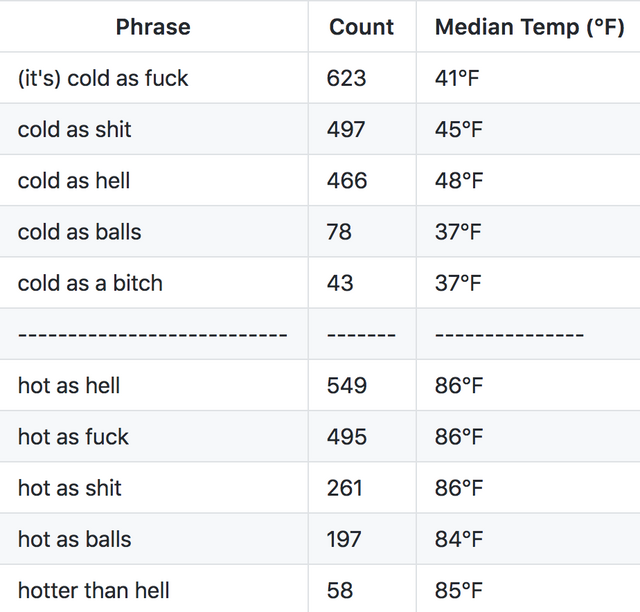
Task: Click the count value 497
Action: [346, 129]
